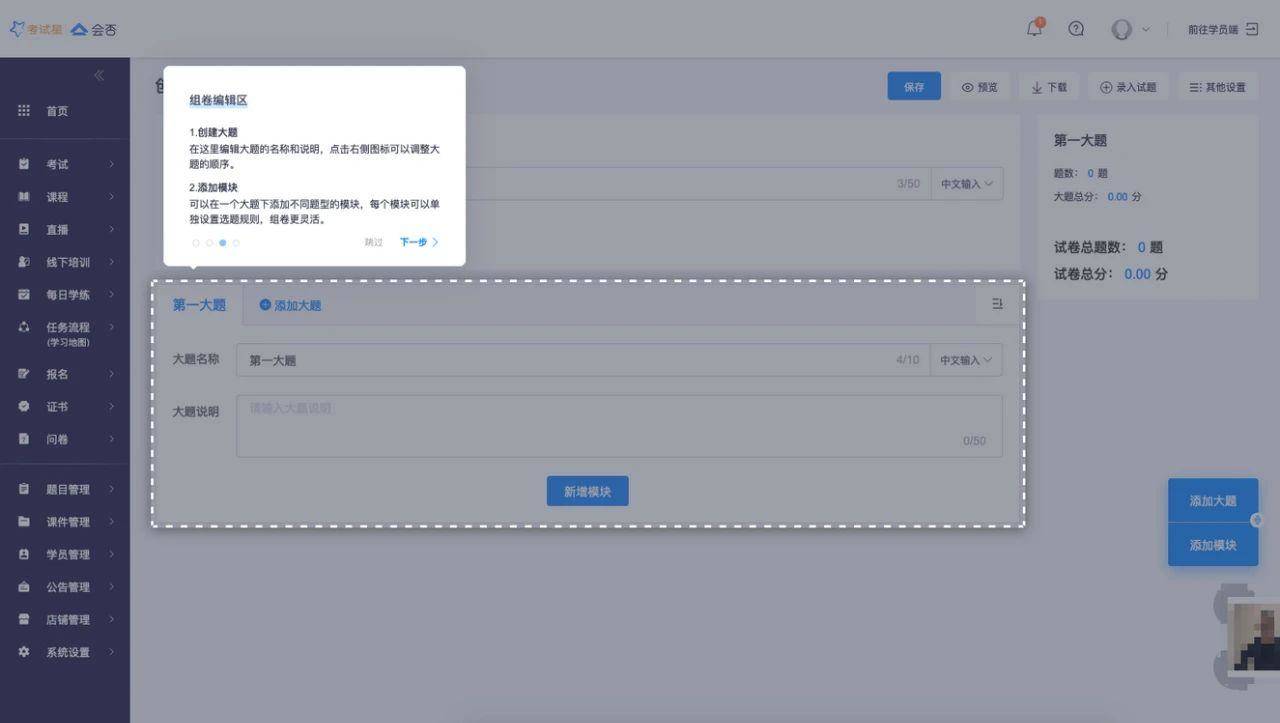The height and width of the screenshot is (723, 1280).
Task: Select fourth tour step dot indicator
Action: (x=236, y=242)
